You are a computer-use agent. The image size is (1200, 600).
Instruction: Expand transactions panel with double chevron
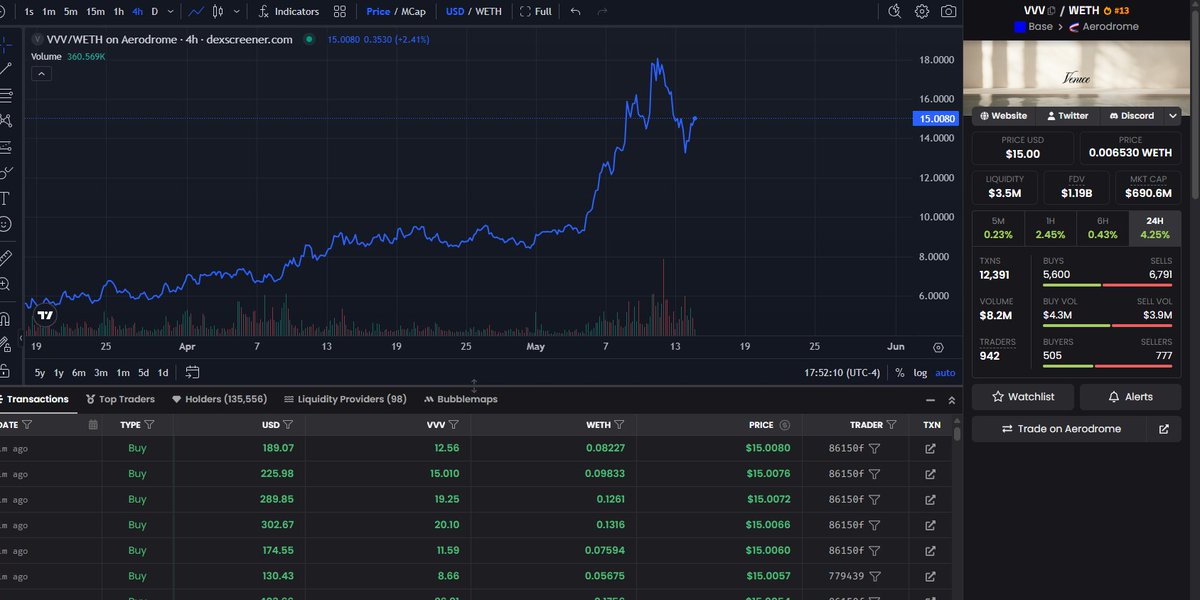[952, 399]
